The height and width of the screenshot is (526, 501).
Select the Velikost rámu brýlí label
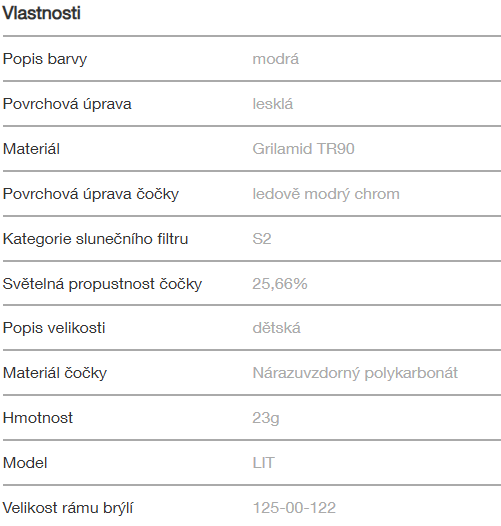point(68,508)
